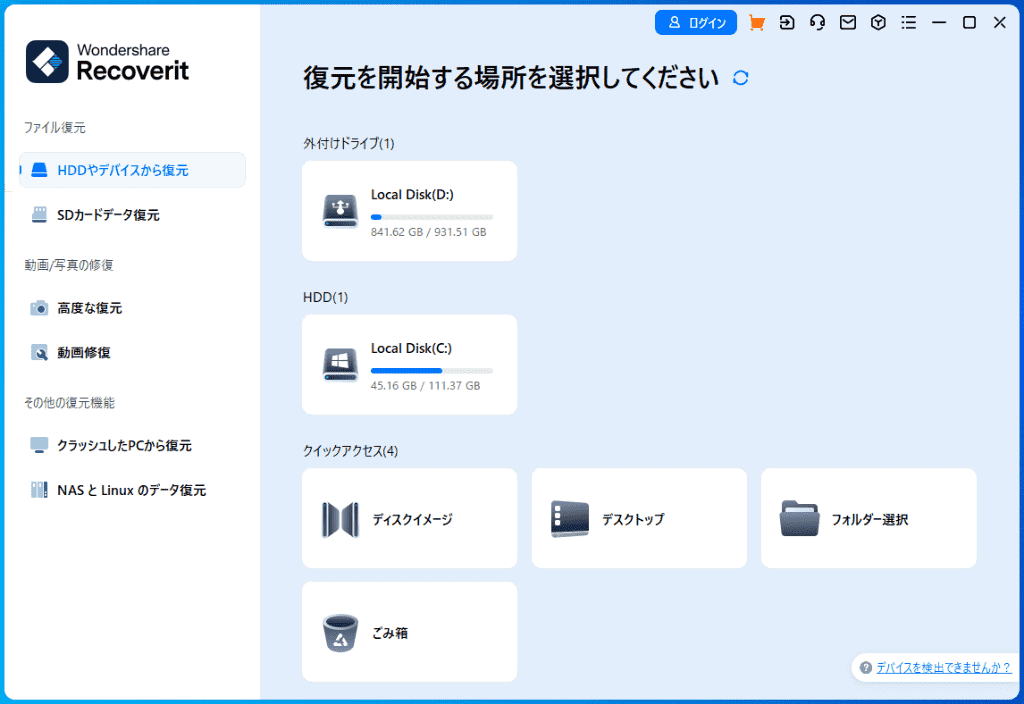Click the disk image icon
The image size is (1024, 704).
340,519
